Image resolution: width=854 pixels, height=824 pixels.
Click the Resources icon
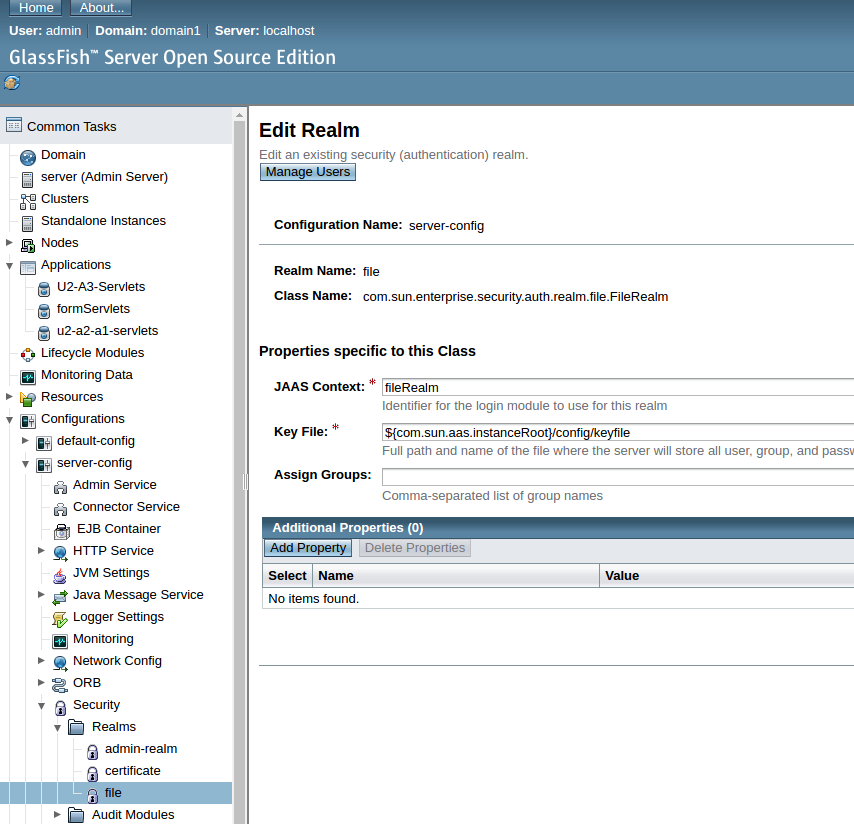pyautogui.click(x=28, y=399)
